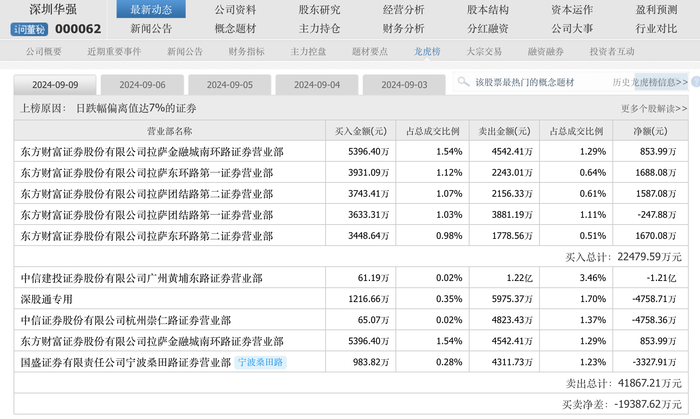Click the search magnifier icon
This screenshot has height=419, width=700.
463,82
